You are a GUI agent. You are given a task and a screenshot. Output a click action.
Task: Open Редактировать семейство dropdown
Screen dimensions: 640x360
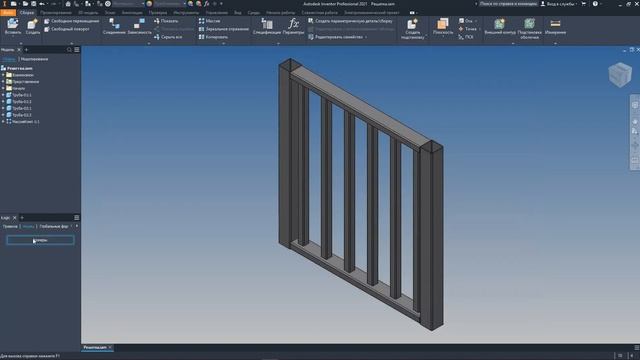click(x=338, y=37)
